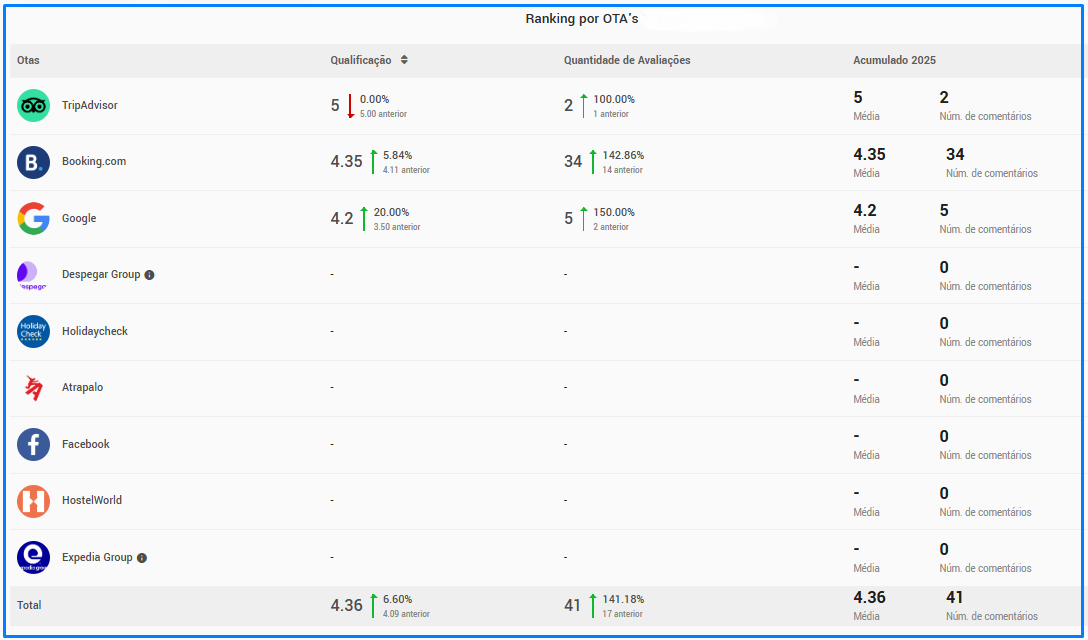Click Booking.com accumulated comments count 34
The width and height of the screenshot is (1088, 640).
pyautogui.click(x=955, y=155)
